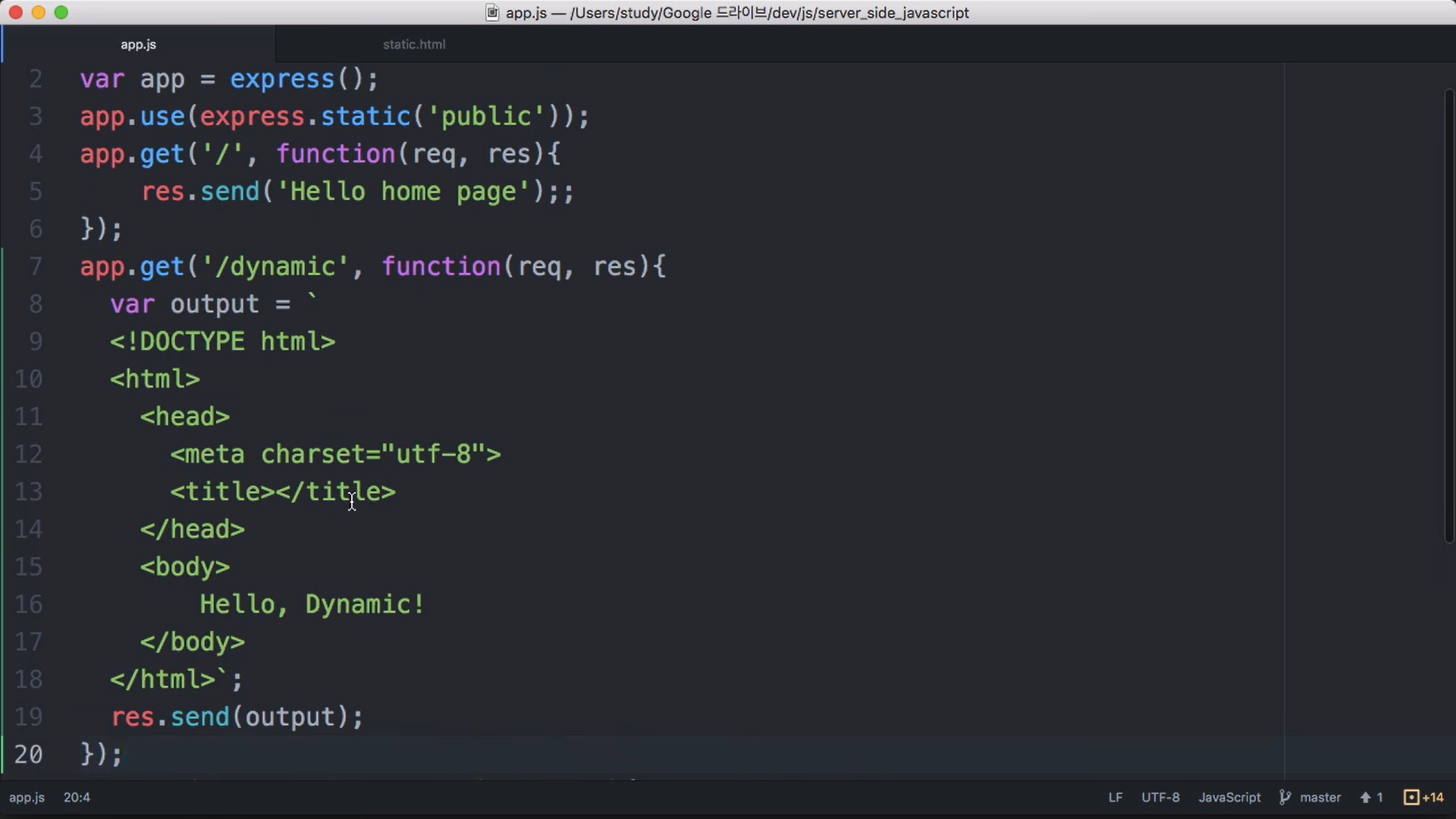This screenshot has width=1456, height=819.
Task: Click the '<html>' tag on line 10
Action: click(x=155, y=379)
